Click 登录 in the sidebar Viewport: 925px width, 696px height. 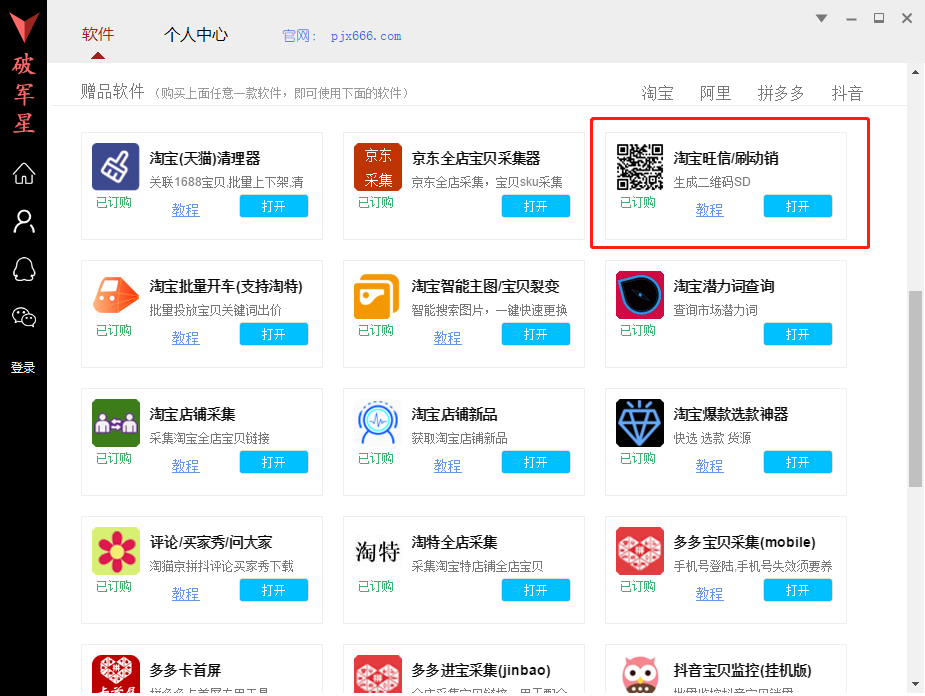tap(23, 367)
